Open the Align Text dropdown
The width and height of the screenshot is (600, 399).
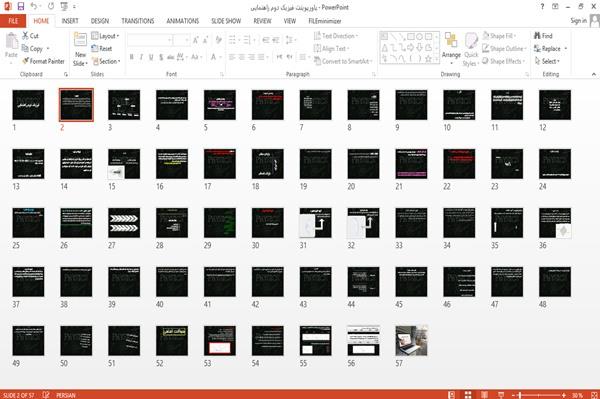(x=331, y=49)
